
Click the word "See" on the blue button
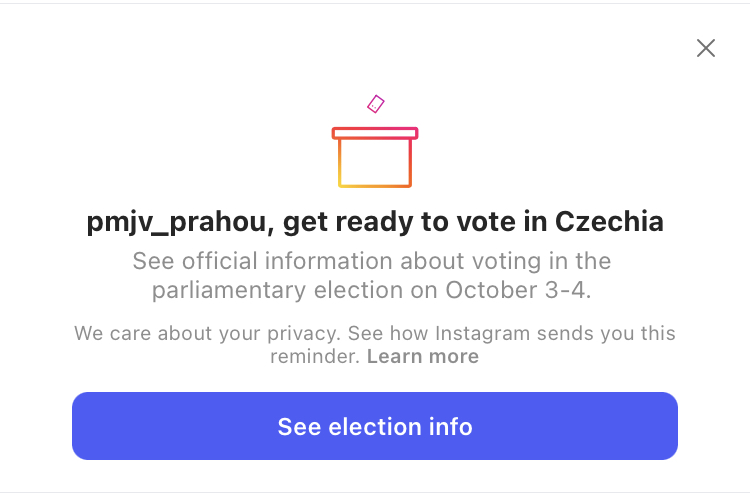[x=298, y=427]
